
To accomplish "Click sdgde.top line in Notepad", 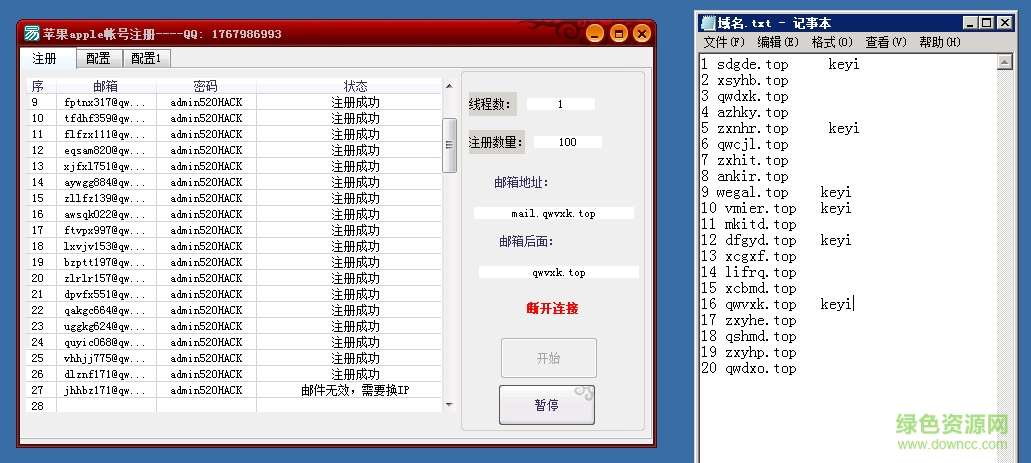I will (780, 64).
